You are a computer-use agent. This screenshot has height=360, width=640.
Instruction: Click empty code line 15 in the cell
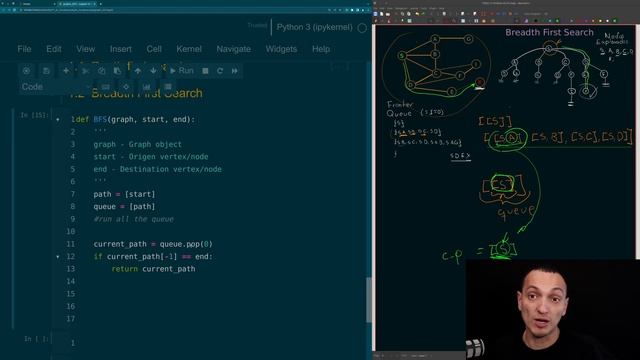point(220,294)
